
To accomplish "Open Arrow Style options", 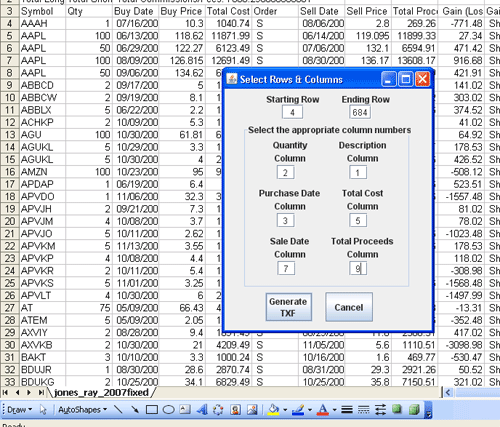I will pos(380,409).
